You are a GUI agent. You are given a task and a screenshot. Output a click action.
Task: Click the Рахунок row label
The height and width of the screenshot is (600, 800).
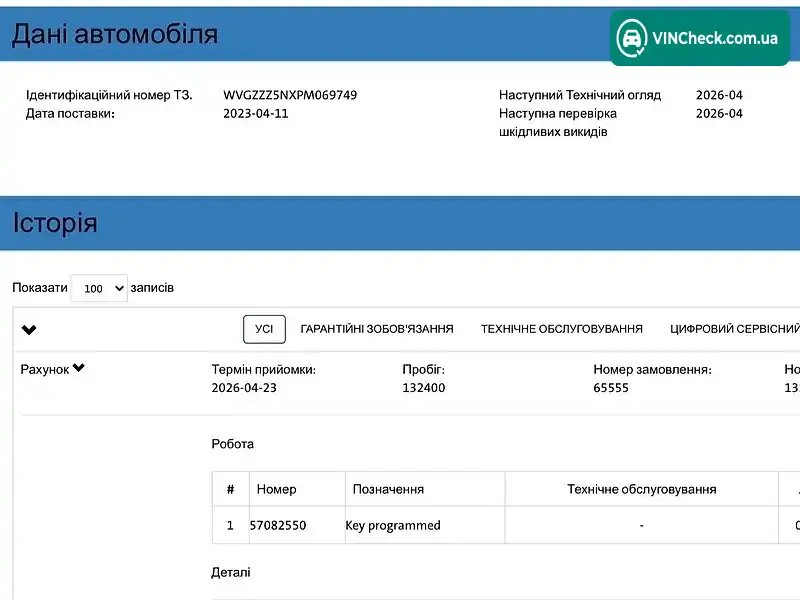[45, 369]
